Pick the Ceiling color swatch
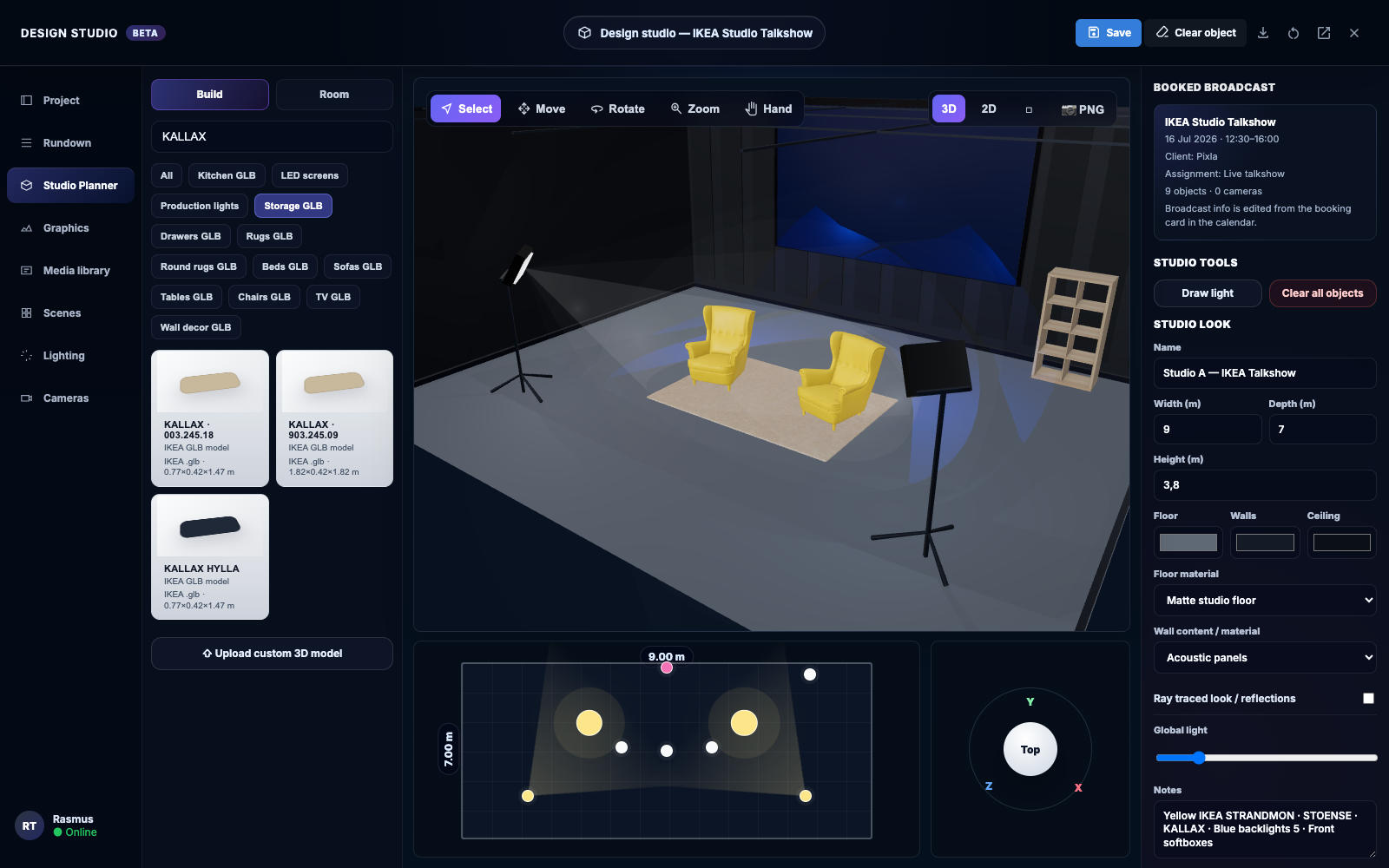The width and height of the screenshot is (1389, 868). [x=1342, y=542]
